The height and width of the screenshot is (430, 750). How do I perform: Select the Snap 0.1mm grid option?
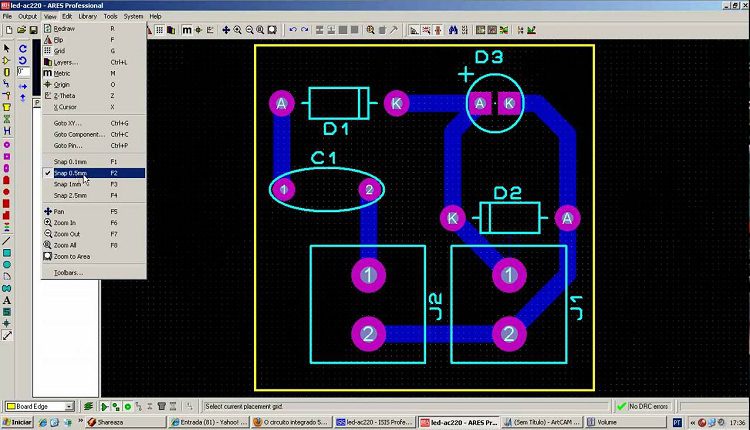70,161
